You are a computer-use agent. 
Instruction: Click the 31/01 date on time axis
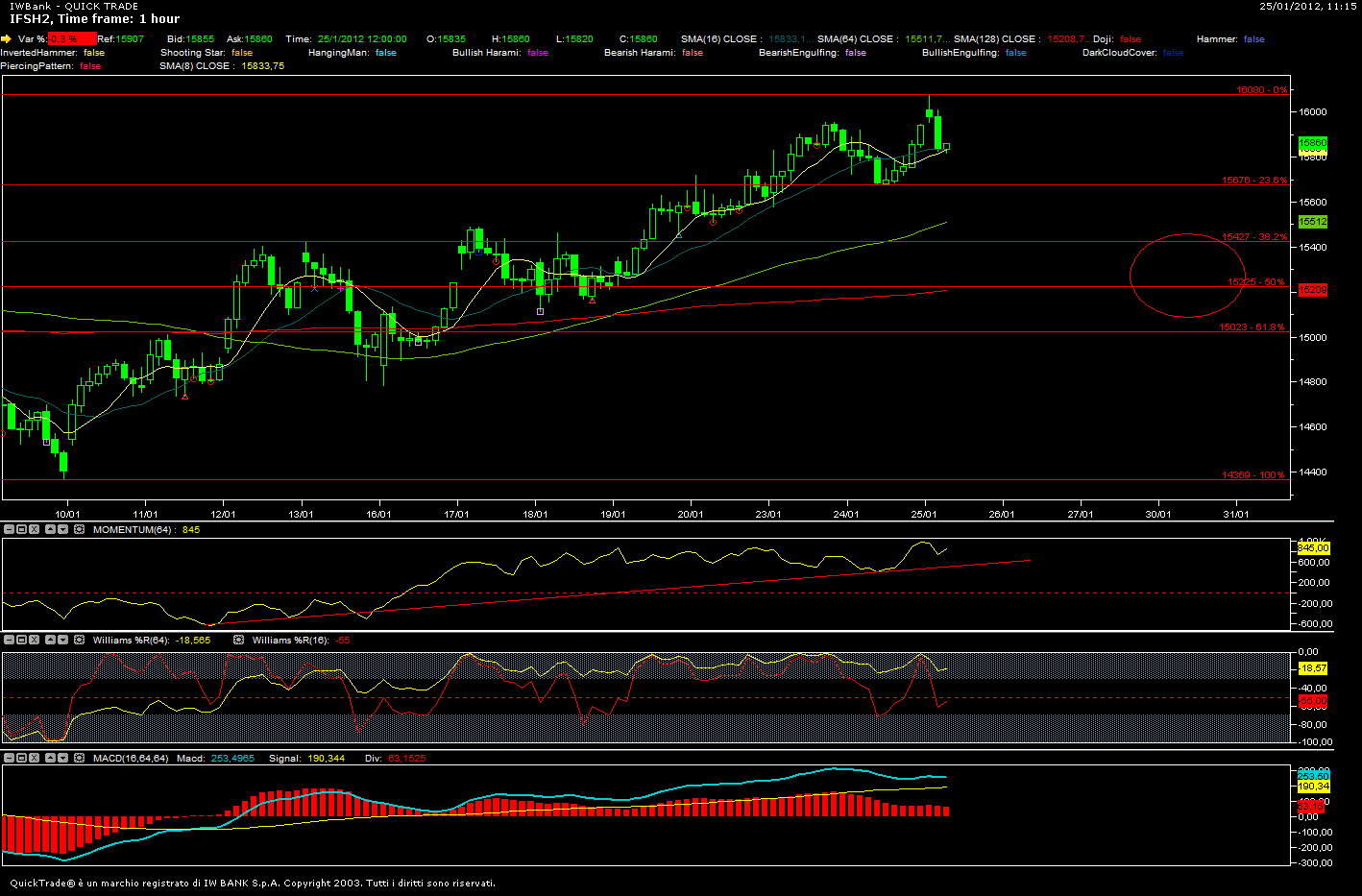(1235, 515)
